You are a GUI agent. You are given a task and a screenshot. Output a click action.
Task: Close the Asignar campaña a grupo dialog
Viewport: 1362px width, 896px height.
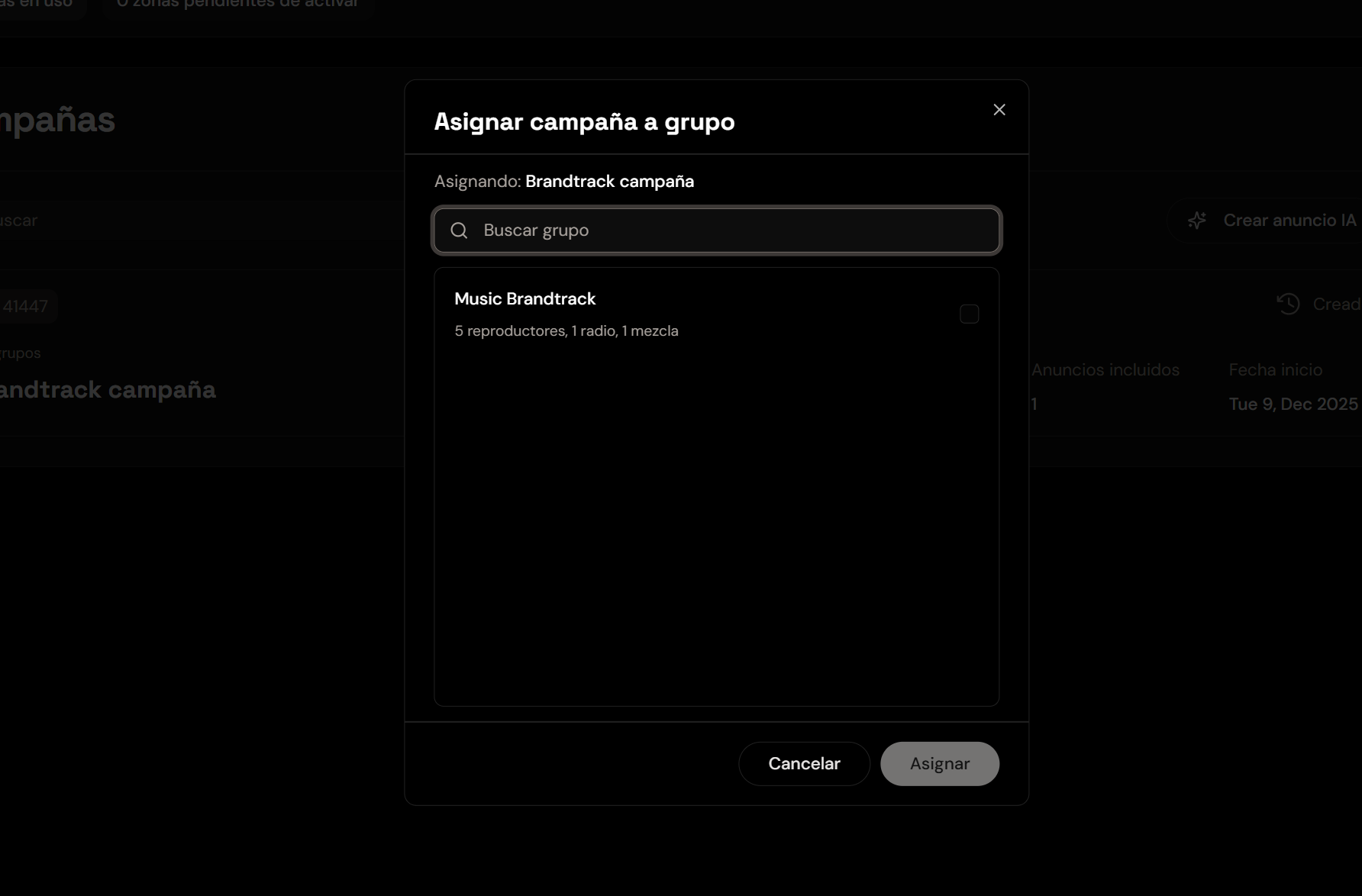click(999, 110)
